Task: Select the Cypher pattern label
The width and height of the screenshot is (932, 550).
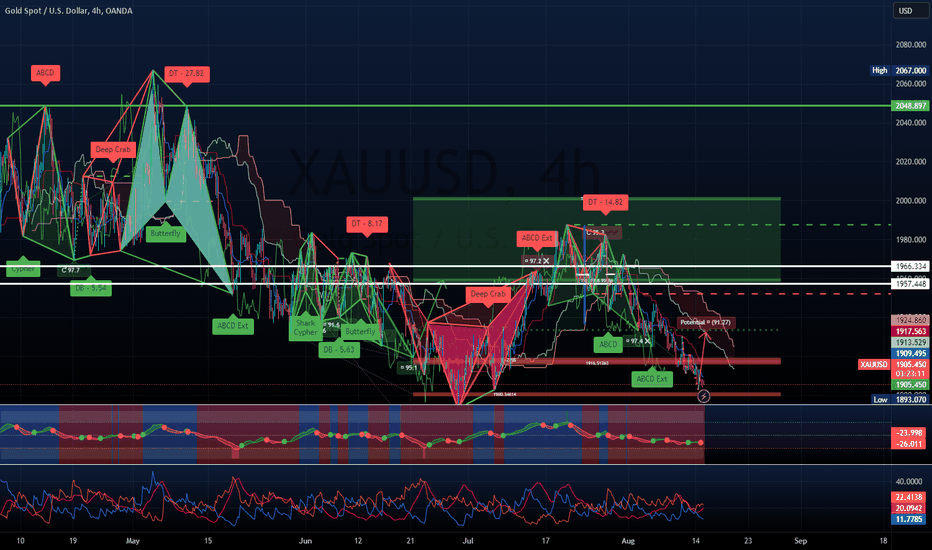Action: point(23,269)
